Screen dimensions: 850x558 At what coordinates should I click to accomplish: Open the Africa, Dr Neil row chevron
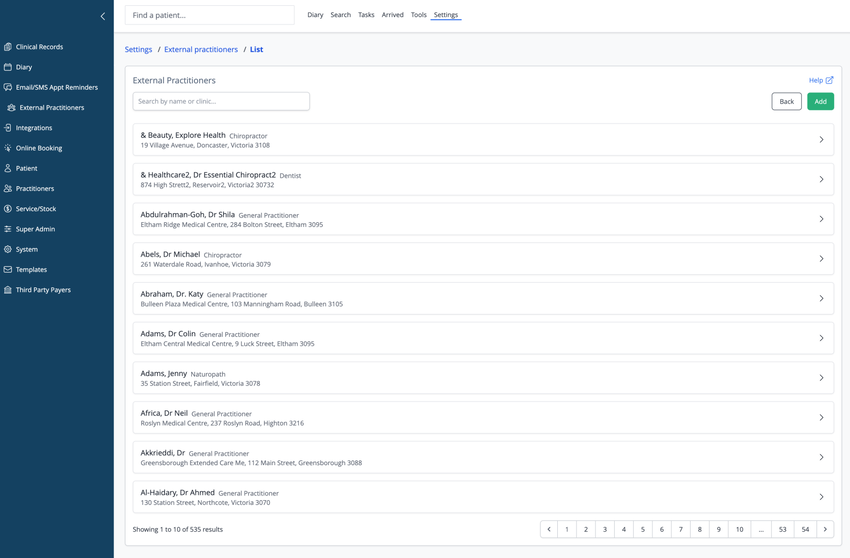point(821,418)
